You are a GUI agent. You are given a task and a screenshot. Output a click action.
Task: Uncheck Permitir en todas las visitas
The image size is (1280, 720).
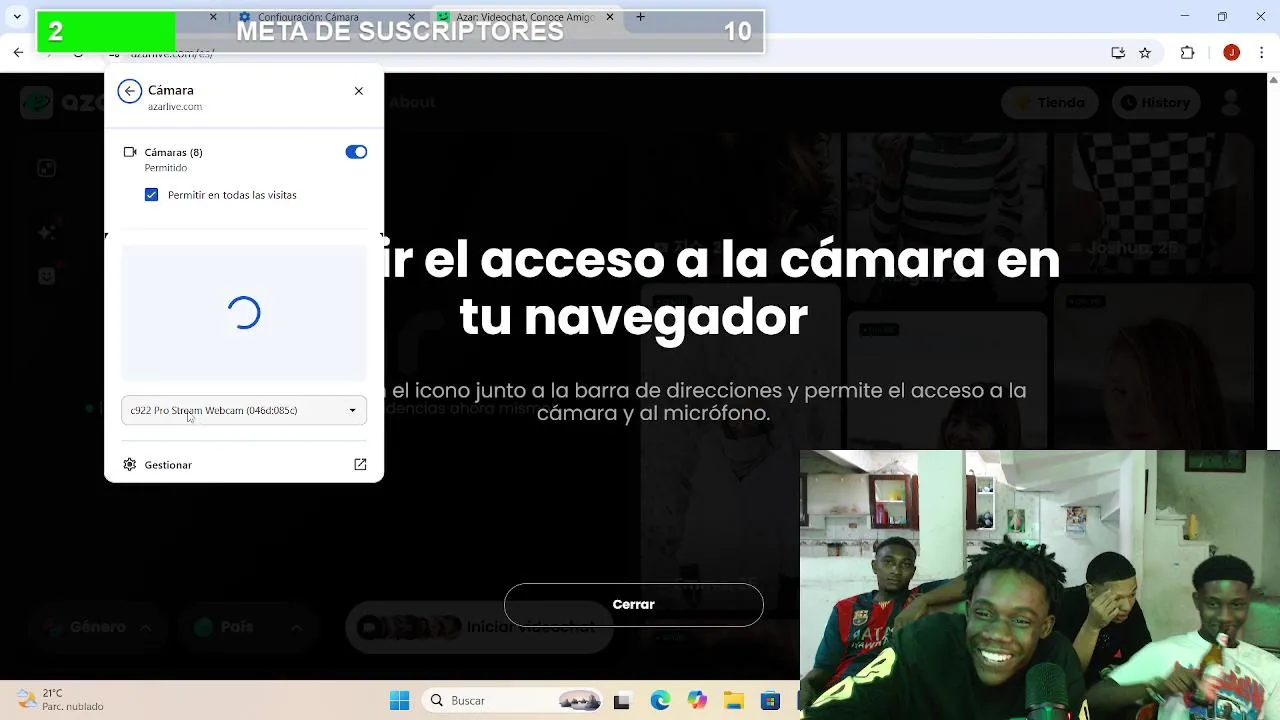click(151, 195)
